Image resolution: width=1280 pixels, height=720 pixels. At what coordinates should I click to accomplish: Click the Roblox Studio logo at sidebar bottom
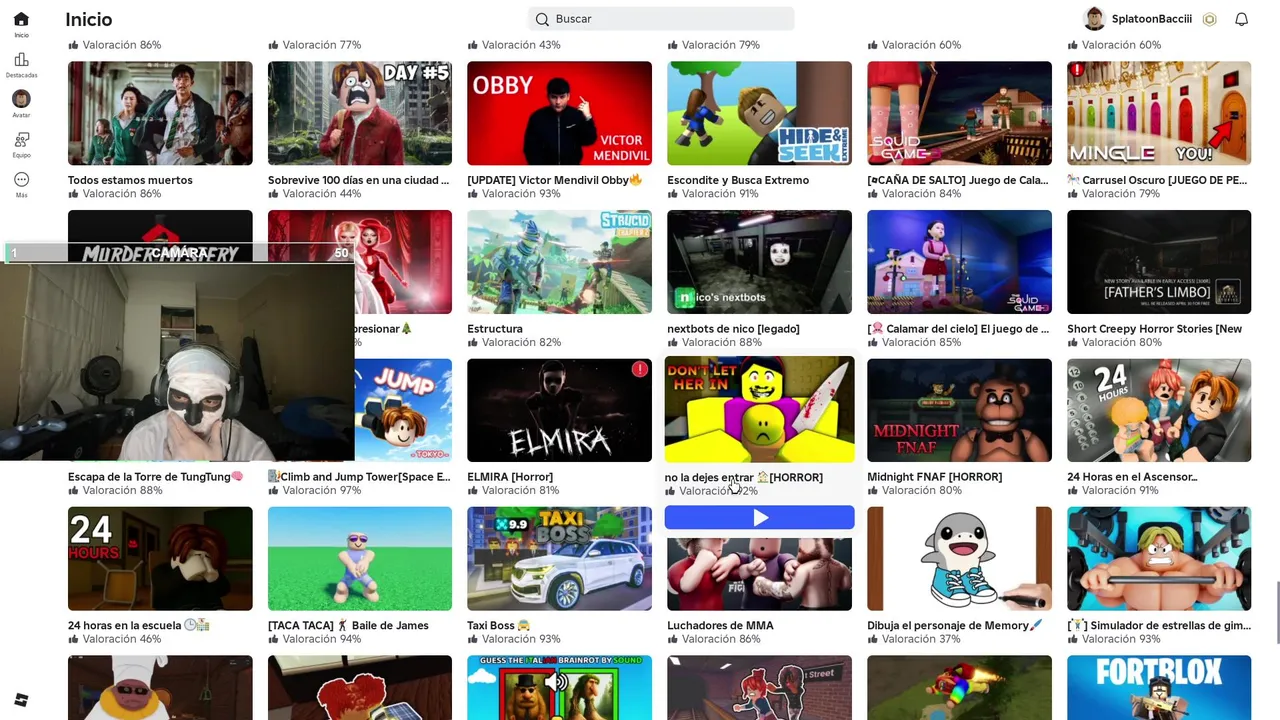[21, 700]
